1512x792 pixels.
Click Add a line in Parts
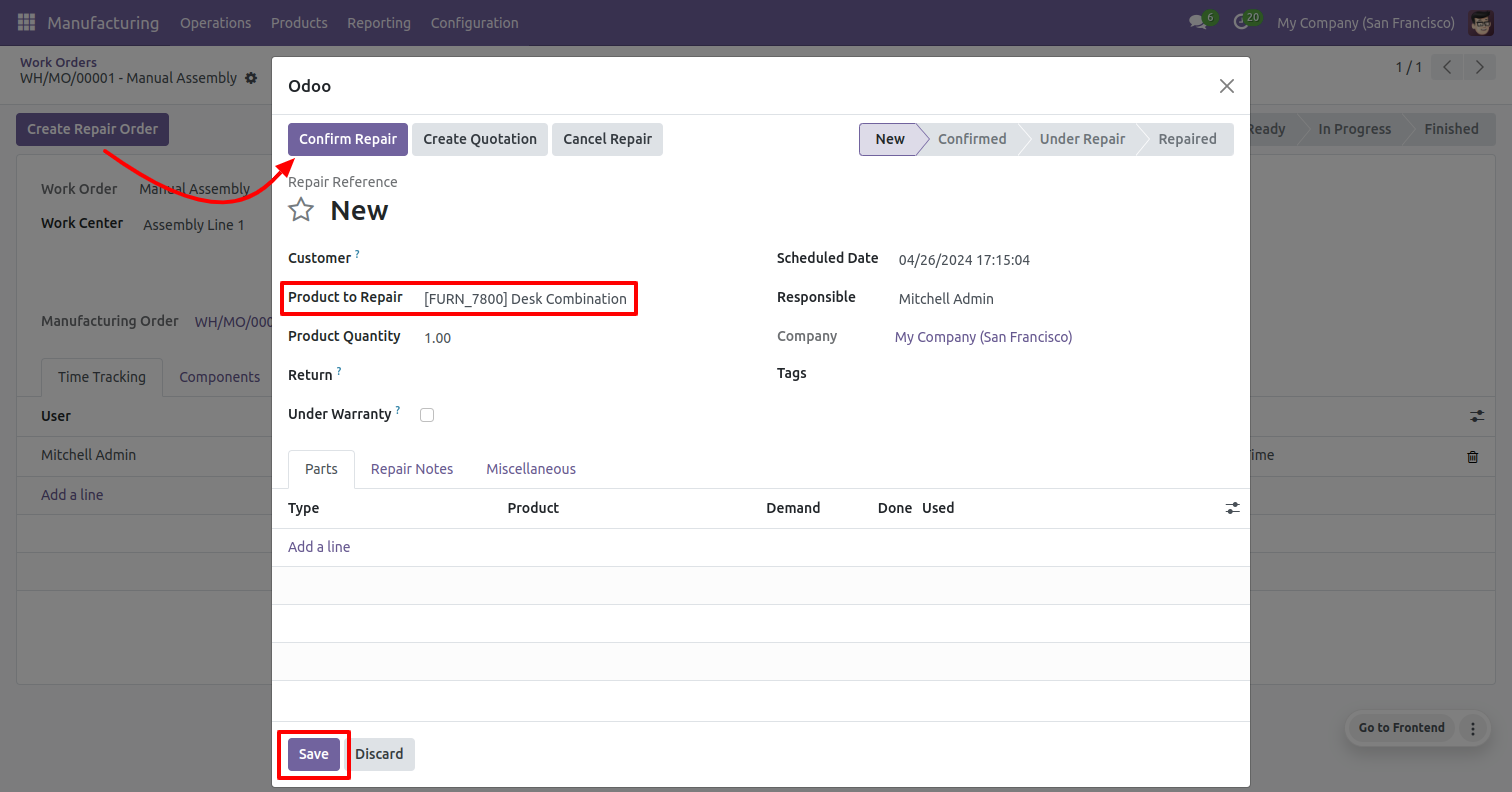coord(319,547)
